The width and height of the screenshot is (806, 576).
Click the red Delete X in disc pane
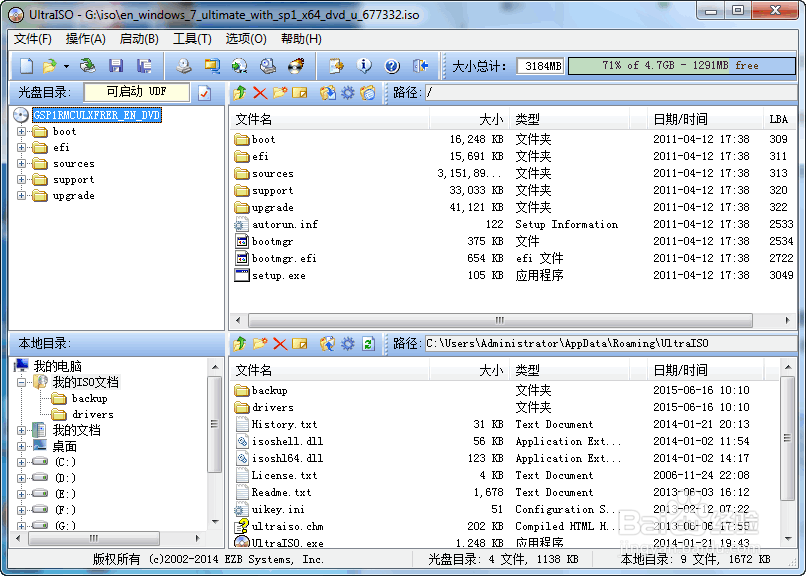(260, 93)
